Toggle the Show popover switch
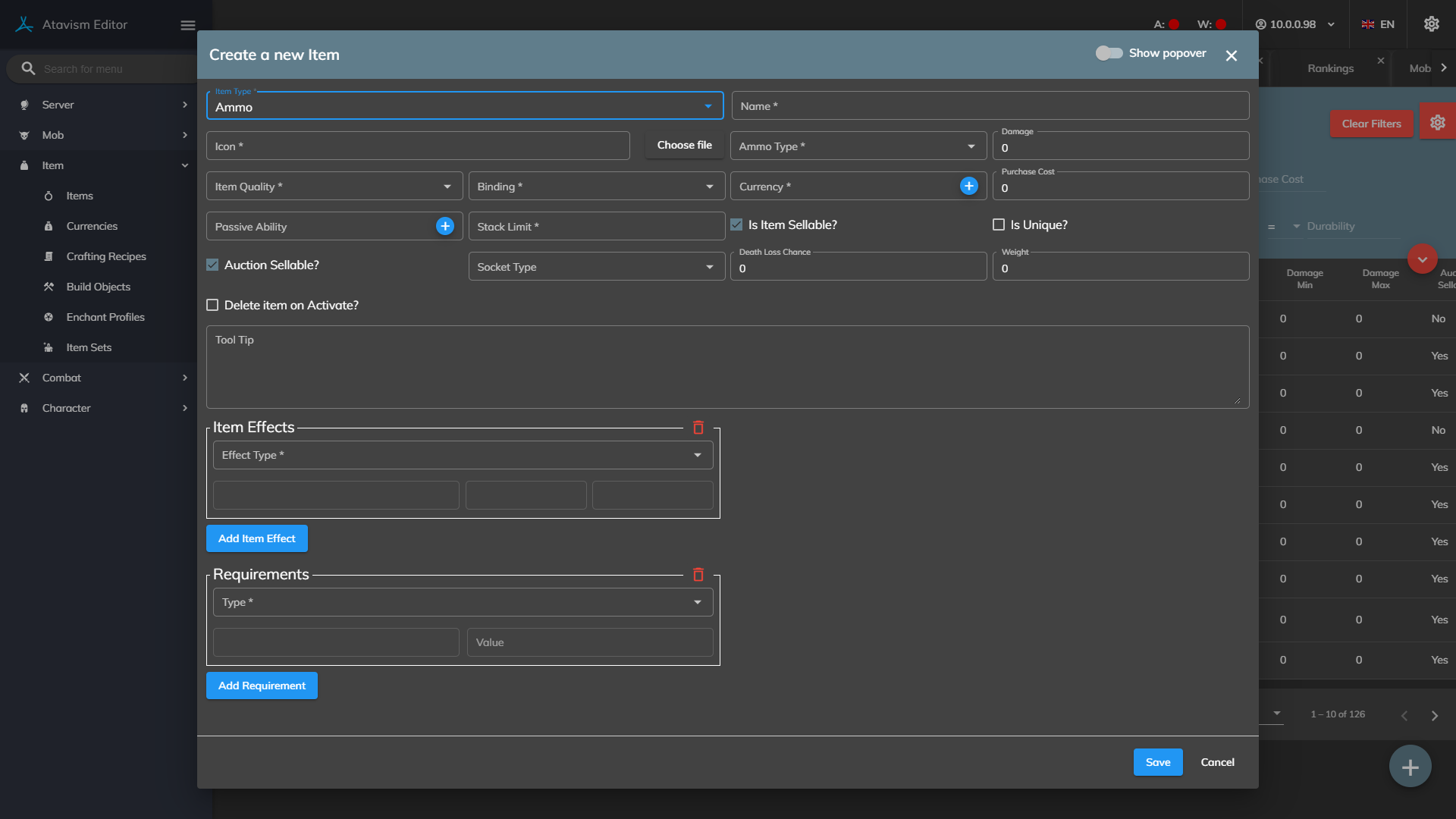The width and height of the screenshot is (1456, 819). coord(1109,53)
